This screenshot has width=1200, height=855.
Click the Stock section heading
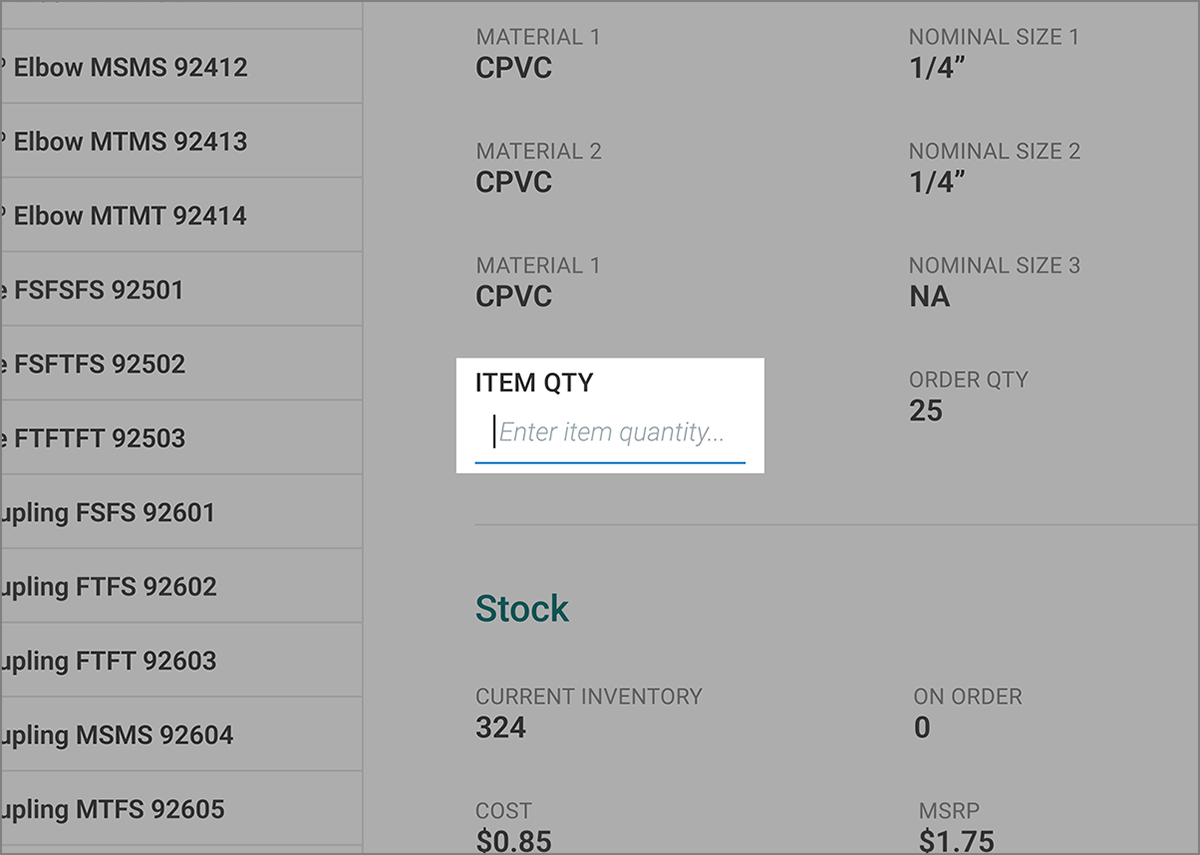pyautogui.click(x=522, y=608)
